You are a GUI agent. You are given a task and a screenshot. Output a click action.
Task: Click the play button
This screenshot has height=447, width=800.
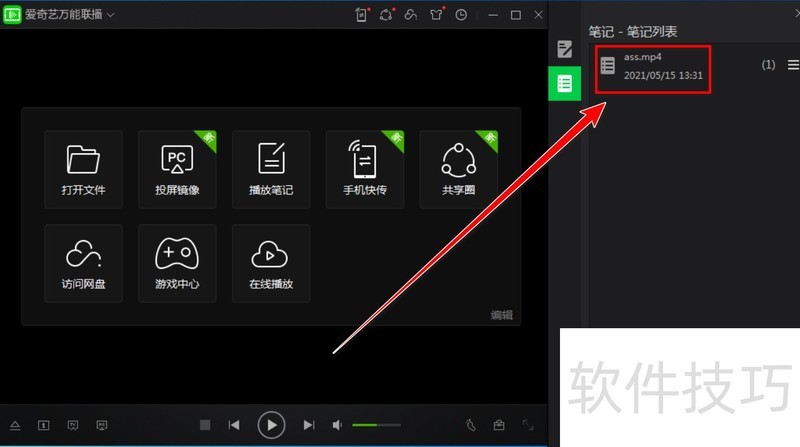pyautogui.click(x=271, y=425)
